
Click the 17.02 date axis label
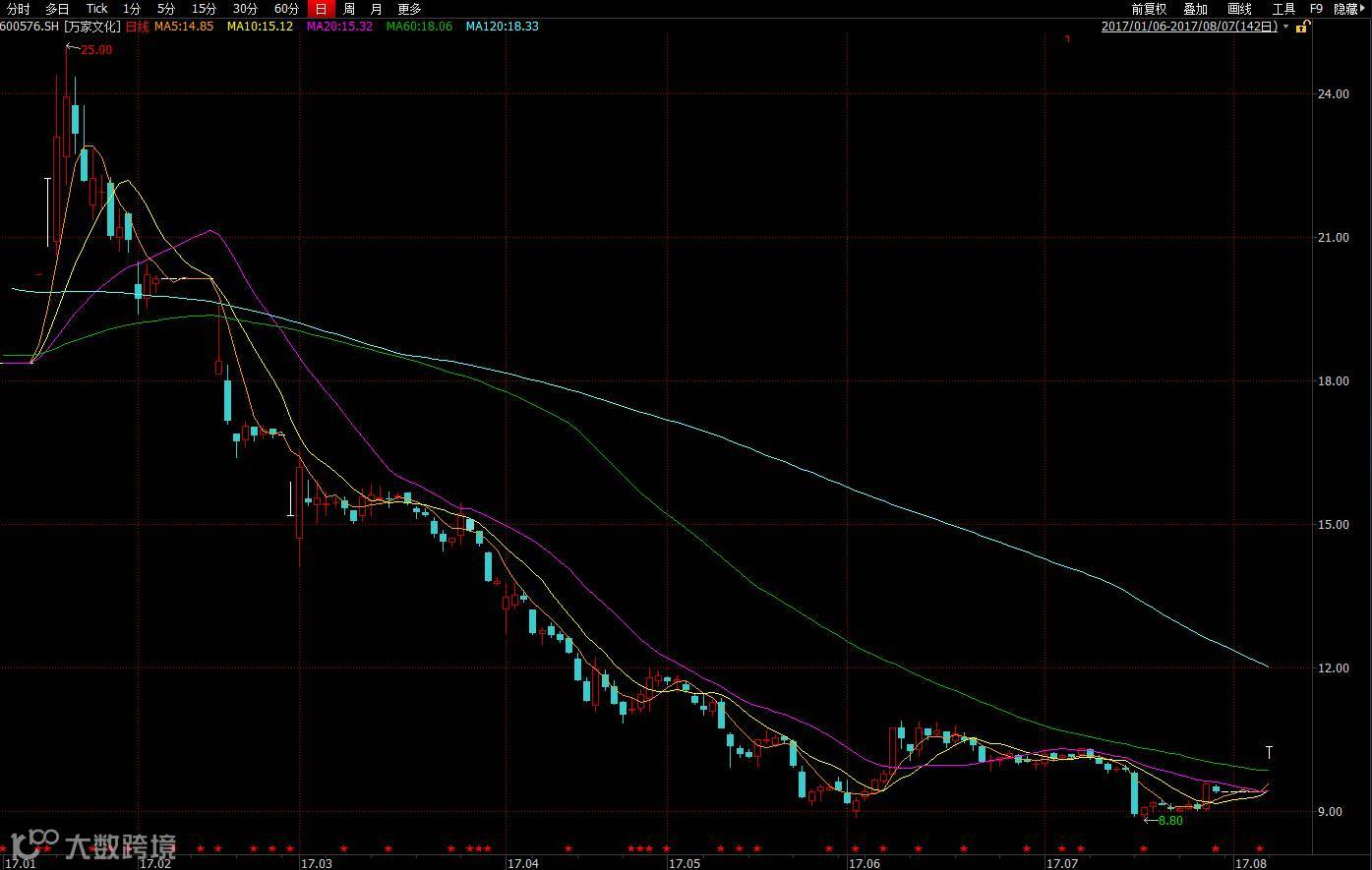point(155,864)
